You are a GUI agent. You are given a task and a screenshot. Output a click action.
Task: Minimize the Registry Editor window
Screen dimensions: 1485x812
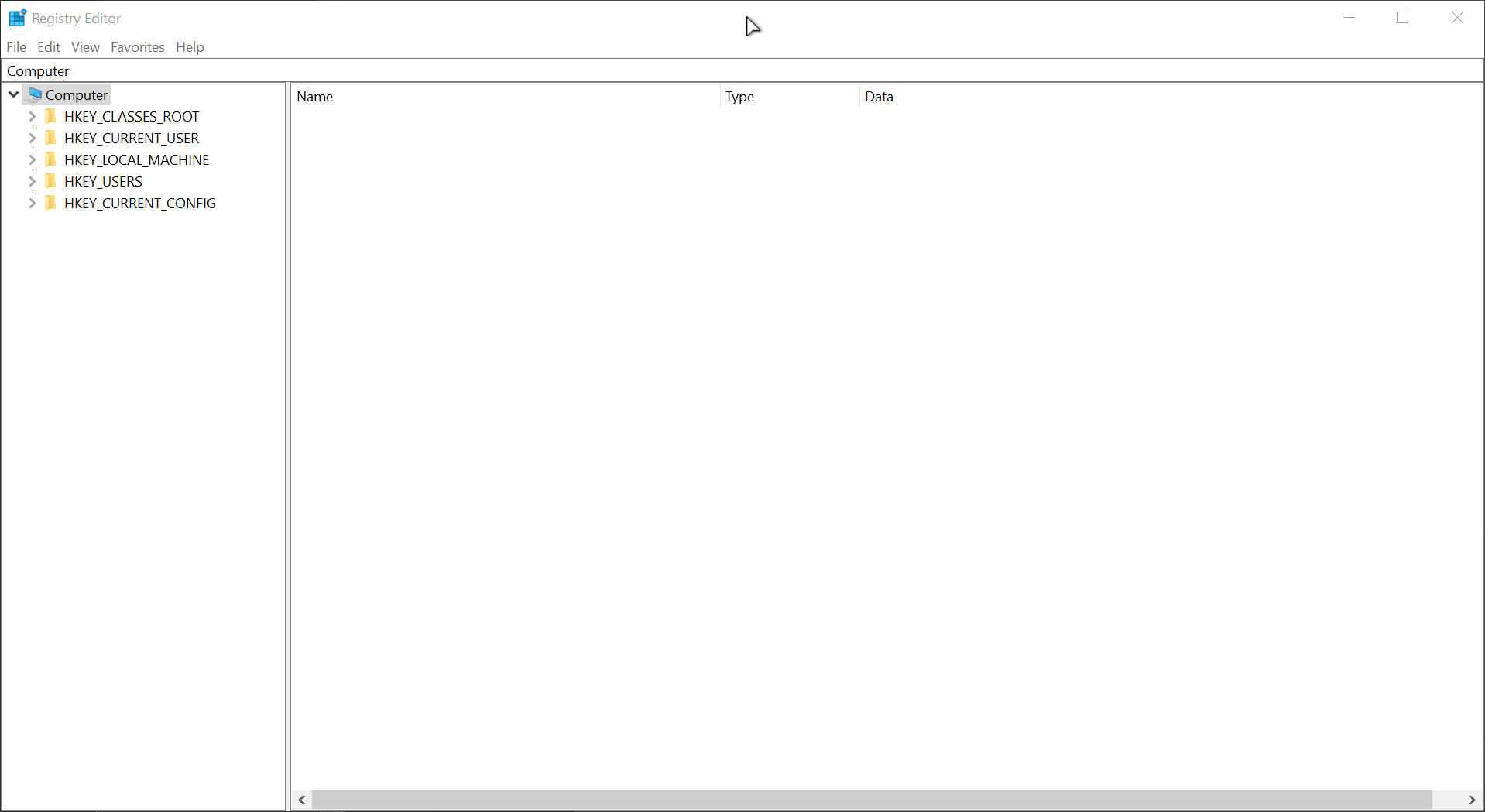pos(1350,18)
